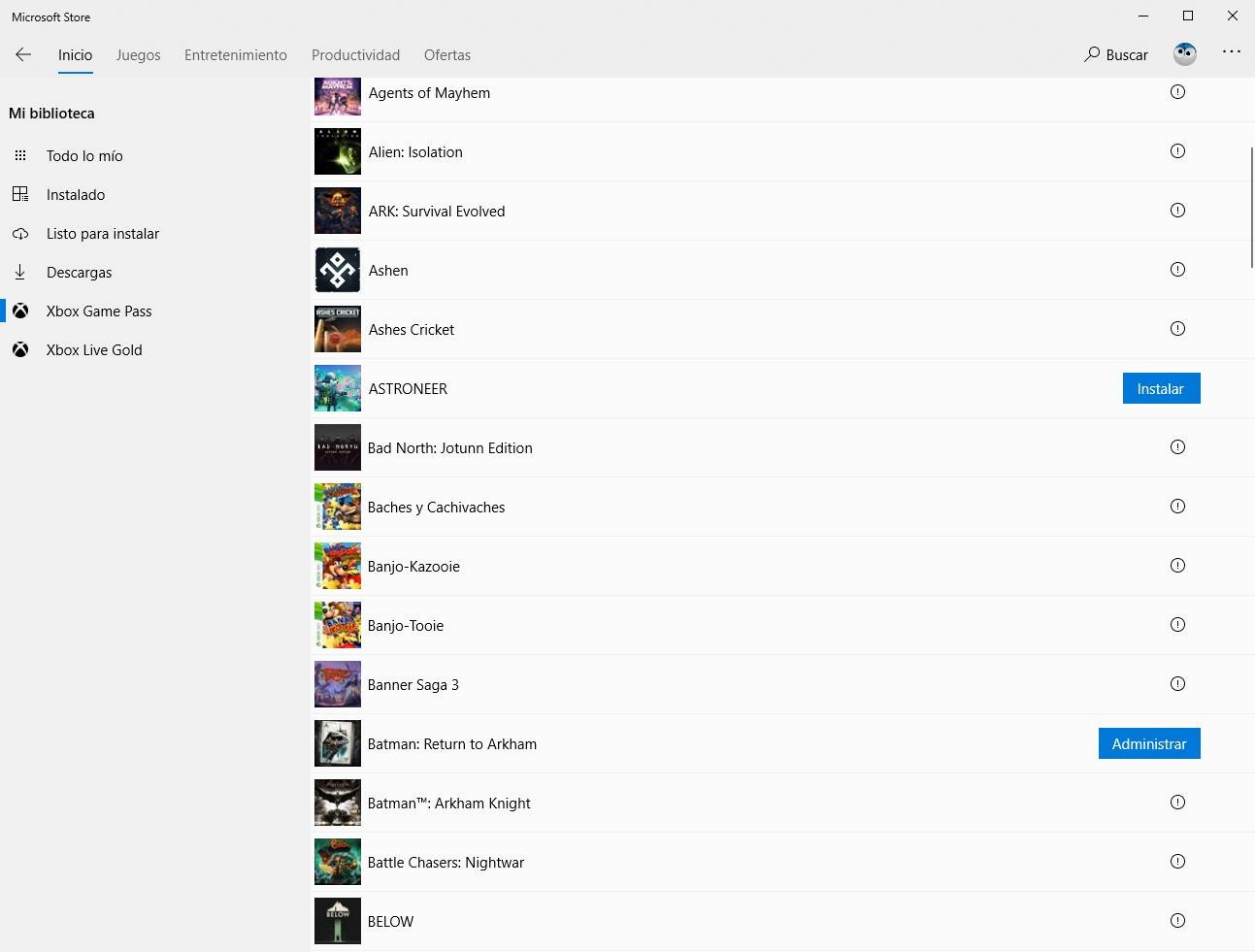Image resolution: width=1255 pixels, height=952 pixels.
Task: Click the info icon for Baches y Cachivaches
Action: click(1177, 507)
